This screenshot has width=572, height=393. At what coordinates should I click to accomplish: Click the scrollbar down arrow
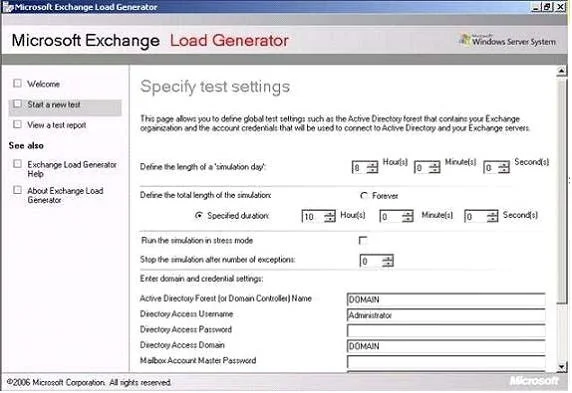tap(561, 366)
